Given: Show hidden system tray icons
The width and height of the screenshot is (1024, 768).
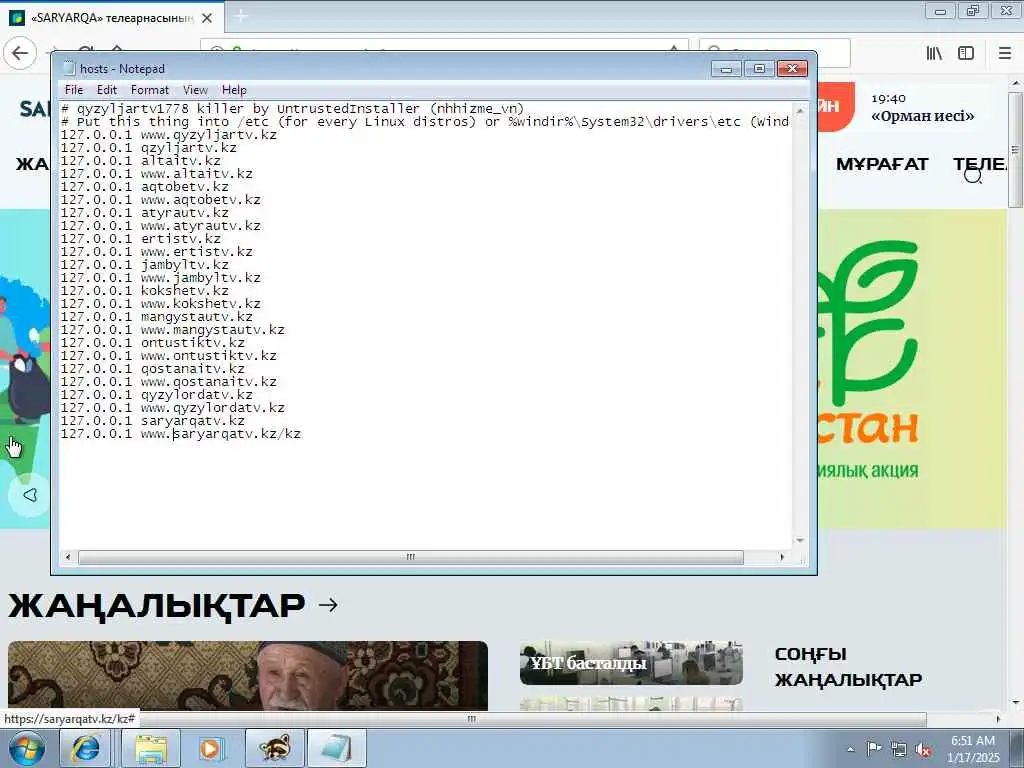Looking at the screenshot, I should point(850,749).
